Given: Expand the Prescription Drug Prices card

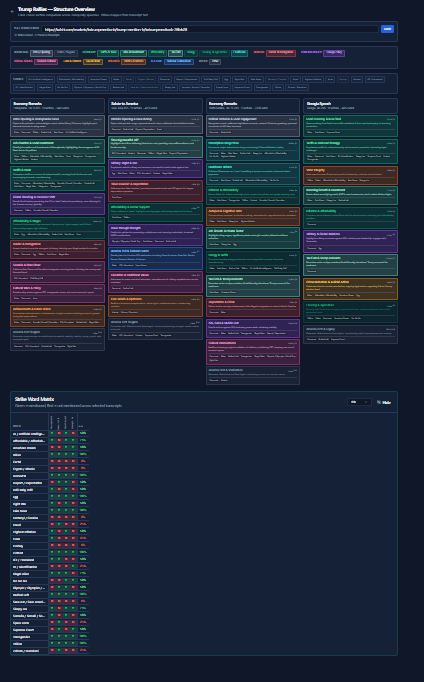Looking at the screenshot, I should (253, 149).
